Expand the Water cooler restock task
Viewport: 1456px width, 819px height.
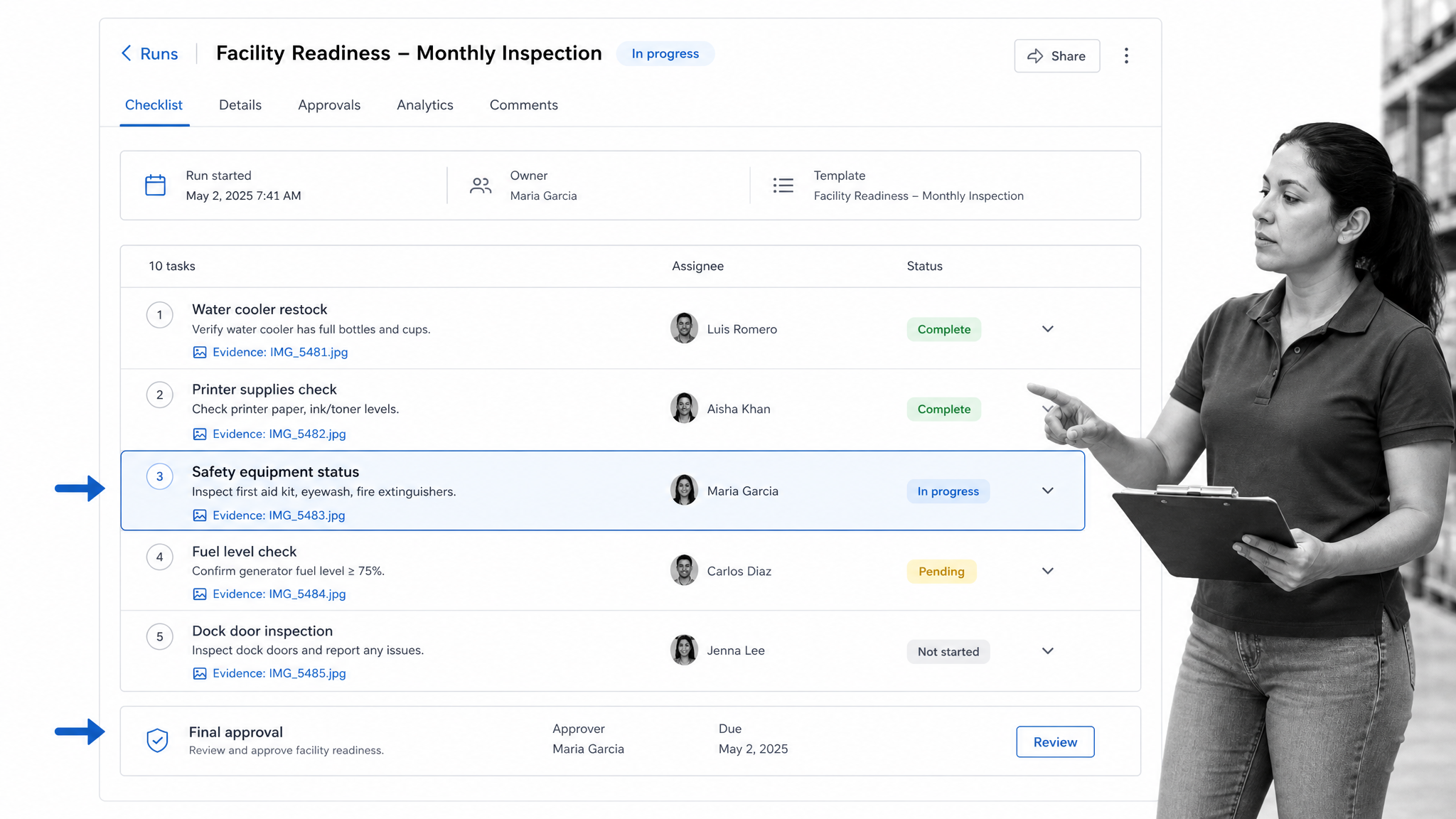tap(1048, 329)
